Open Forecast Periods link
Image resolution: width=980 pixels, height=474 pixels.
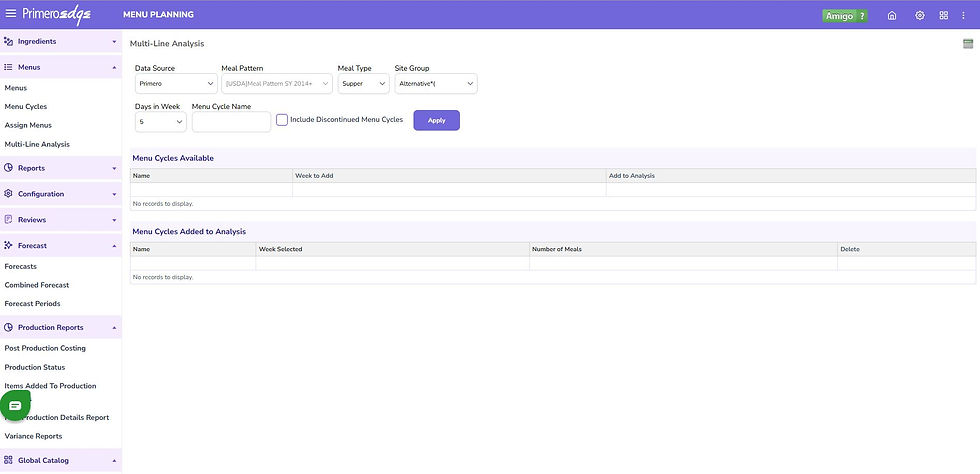click(32, 304)
